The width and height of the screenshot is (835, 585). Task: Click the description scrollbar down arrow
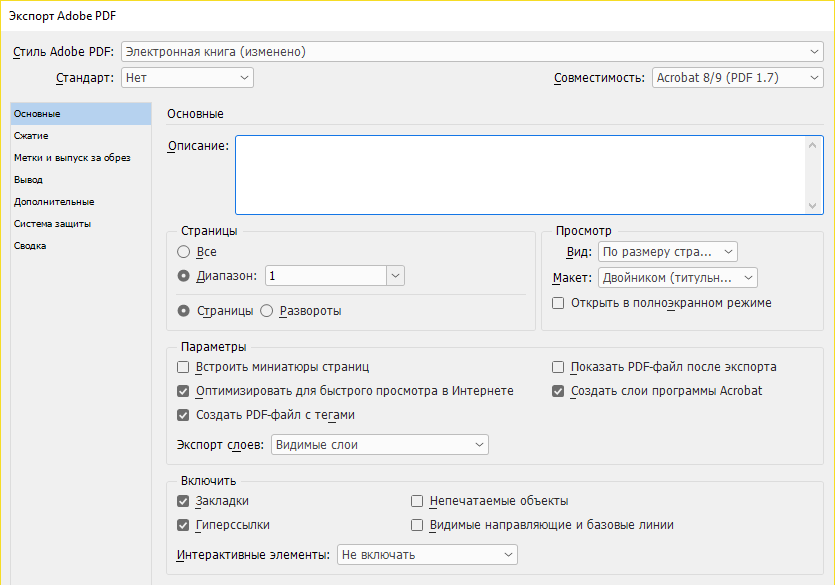(812, 205)
